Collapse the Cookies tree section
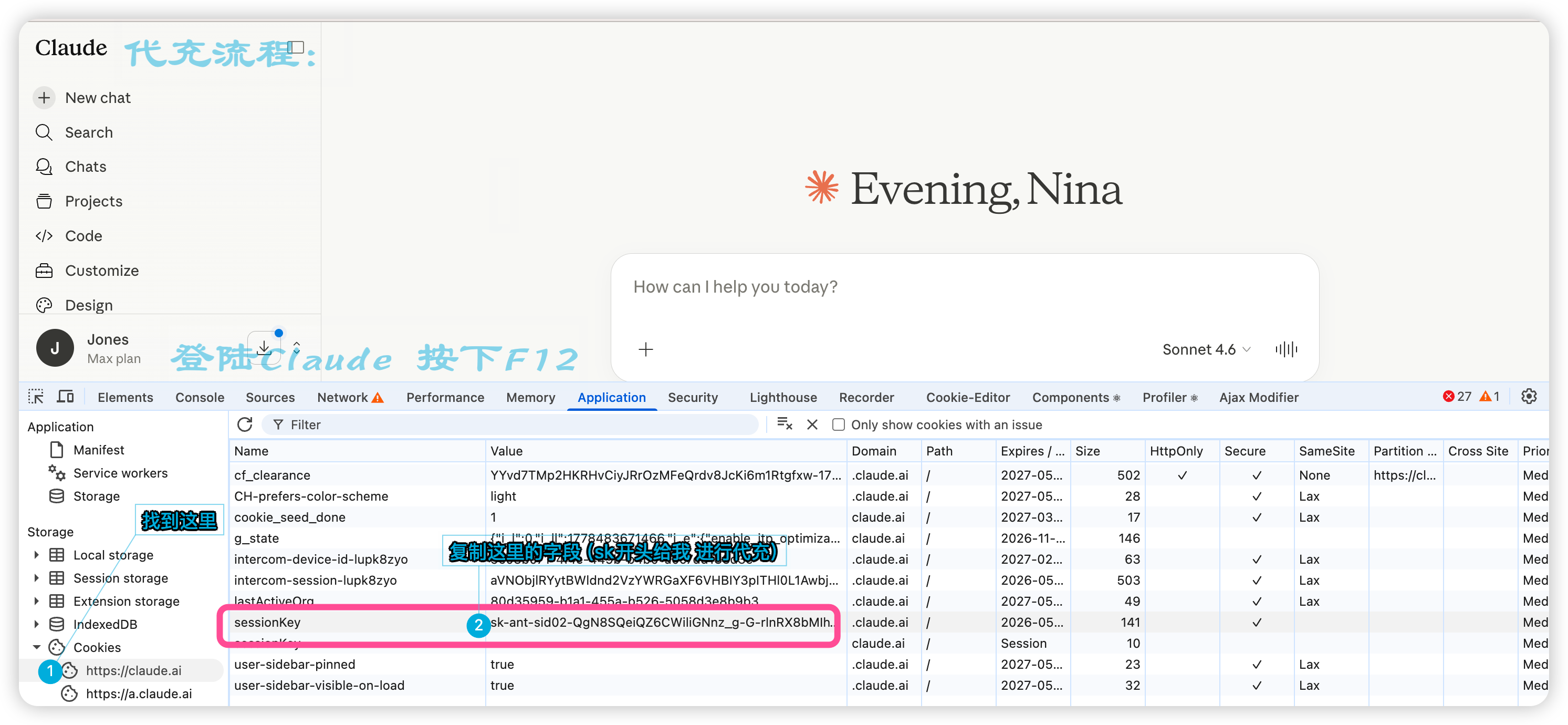 point(36,647)
